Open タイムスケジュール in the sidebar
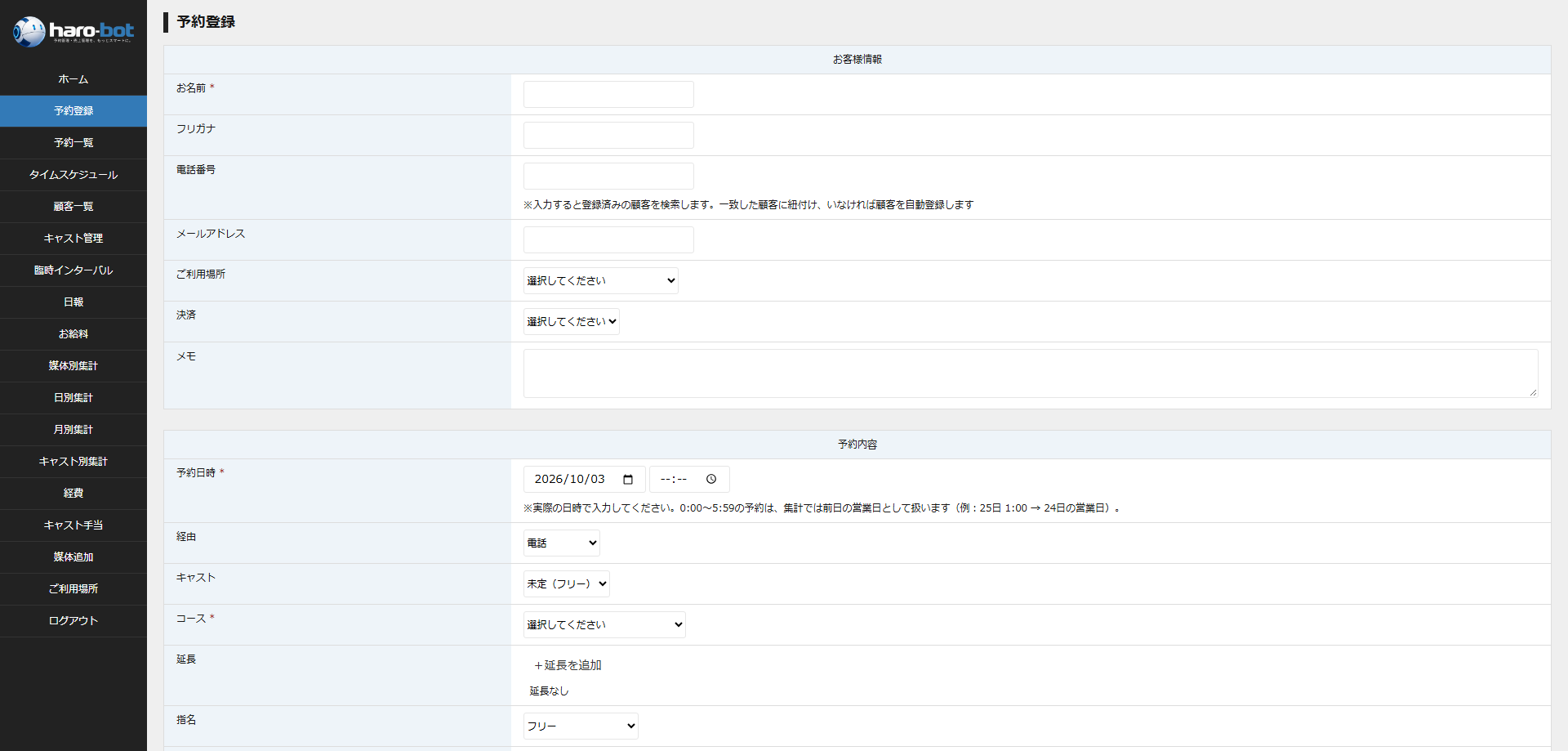The height and width of the screenshot is (751, 1568). [x=73, y=175]
